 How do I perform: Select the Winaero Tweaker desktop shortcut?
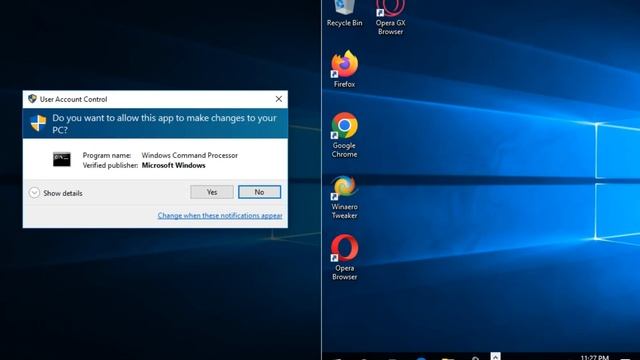click(344, 197)
